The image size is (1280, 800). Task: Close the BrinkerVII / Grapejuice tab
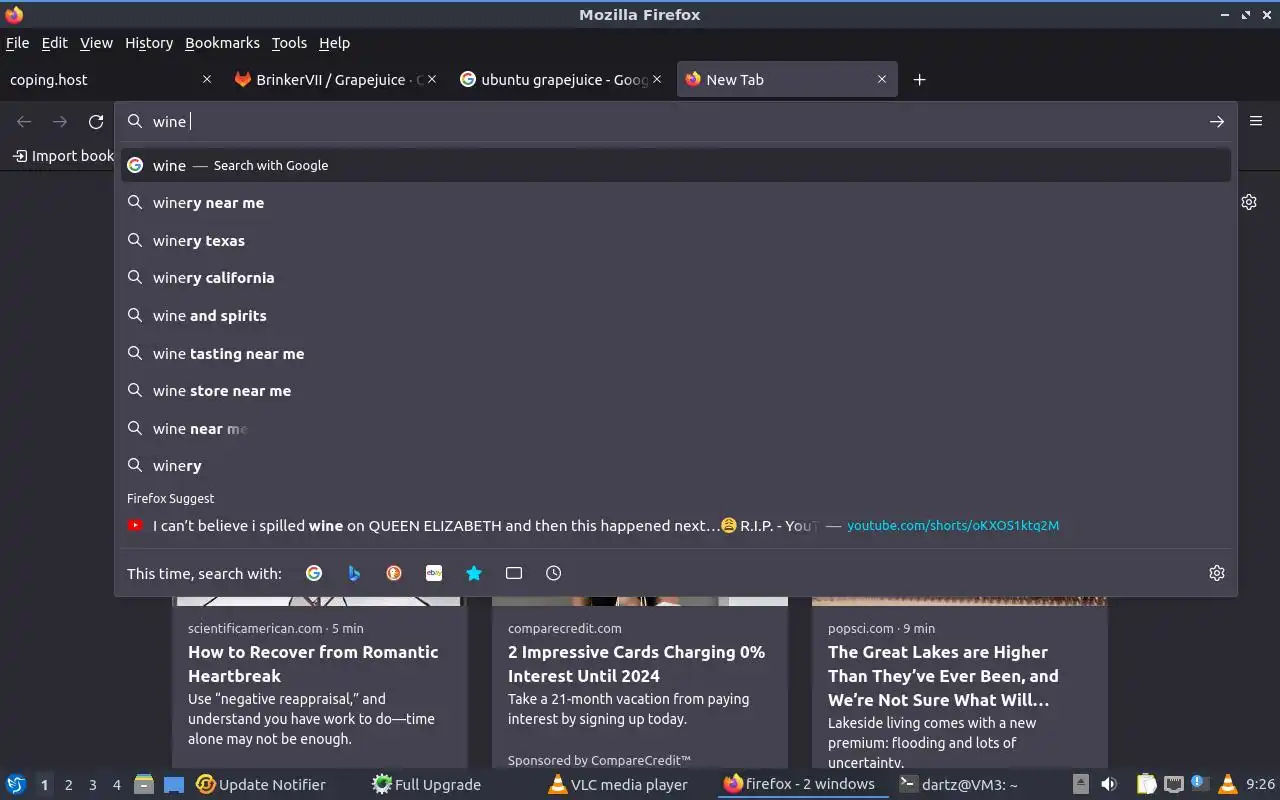pos(432,79)
